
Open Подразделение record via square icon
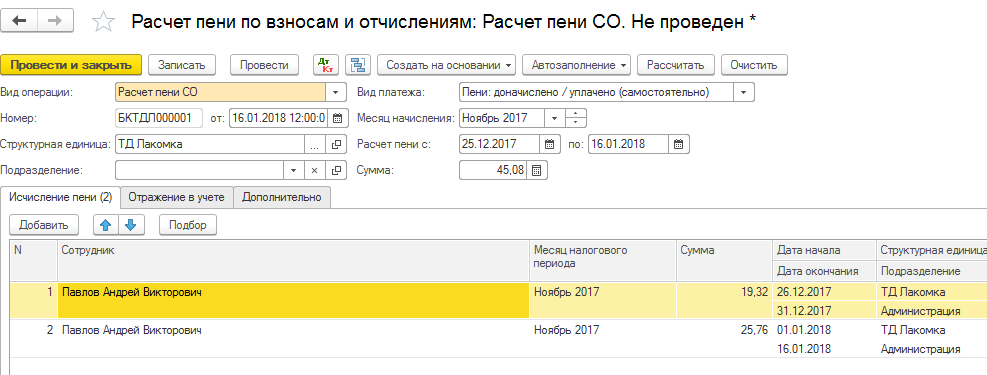click(336, 171)
